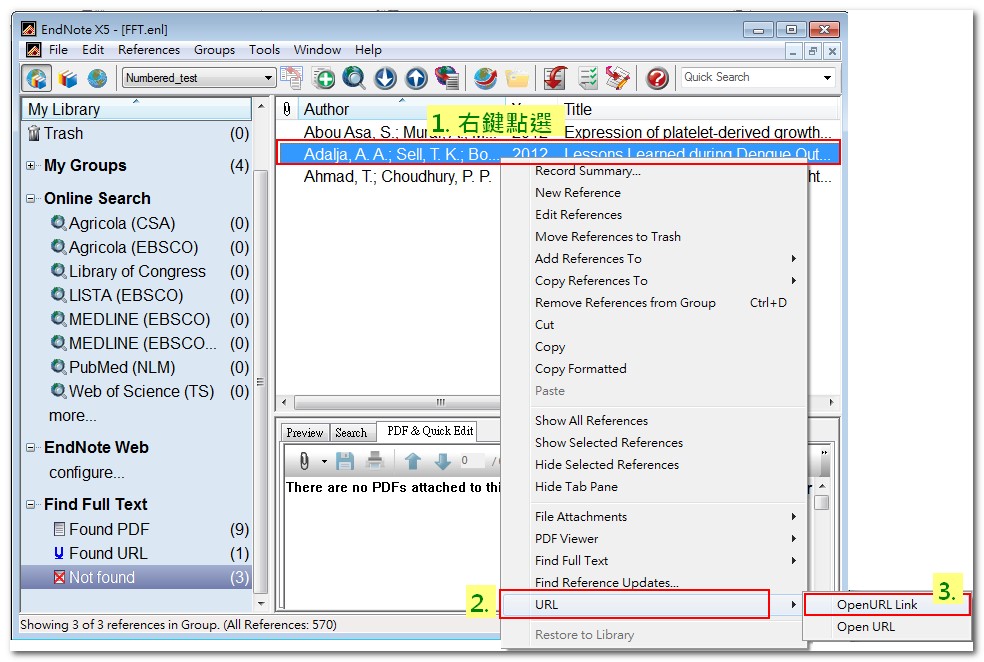The width and height of the screenshot is (984, 662).
Task: Click the configure... link under EndNote Web
Action: click(87, 472)
